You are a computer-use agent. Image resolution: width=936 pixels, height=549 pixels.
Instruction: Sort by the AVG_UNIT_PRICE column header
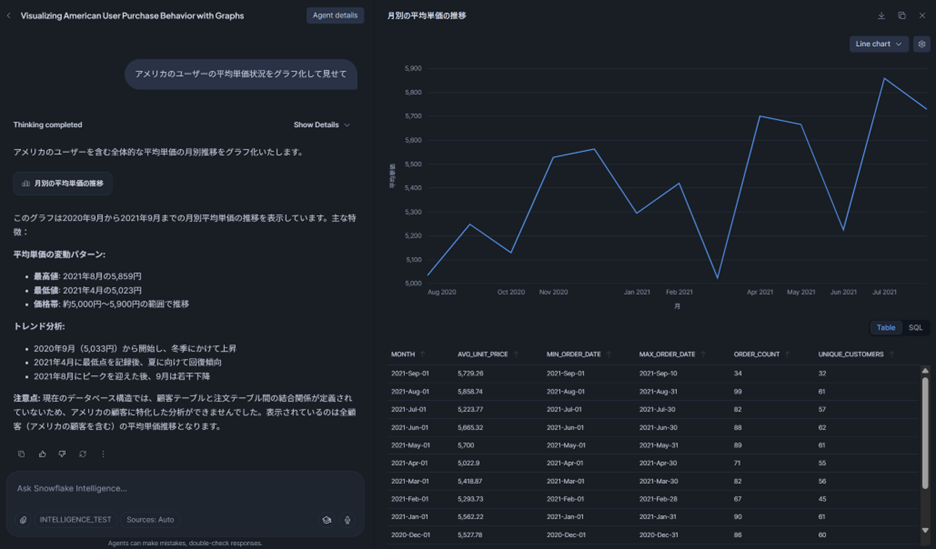[482, 354]
